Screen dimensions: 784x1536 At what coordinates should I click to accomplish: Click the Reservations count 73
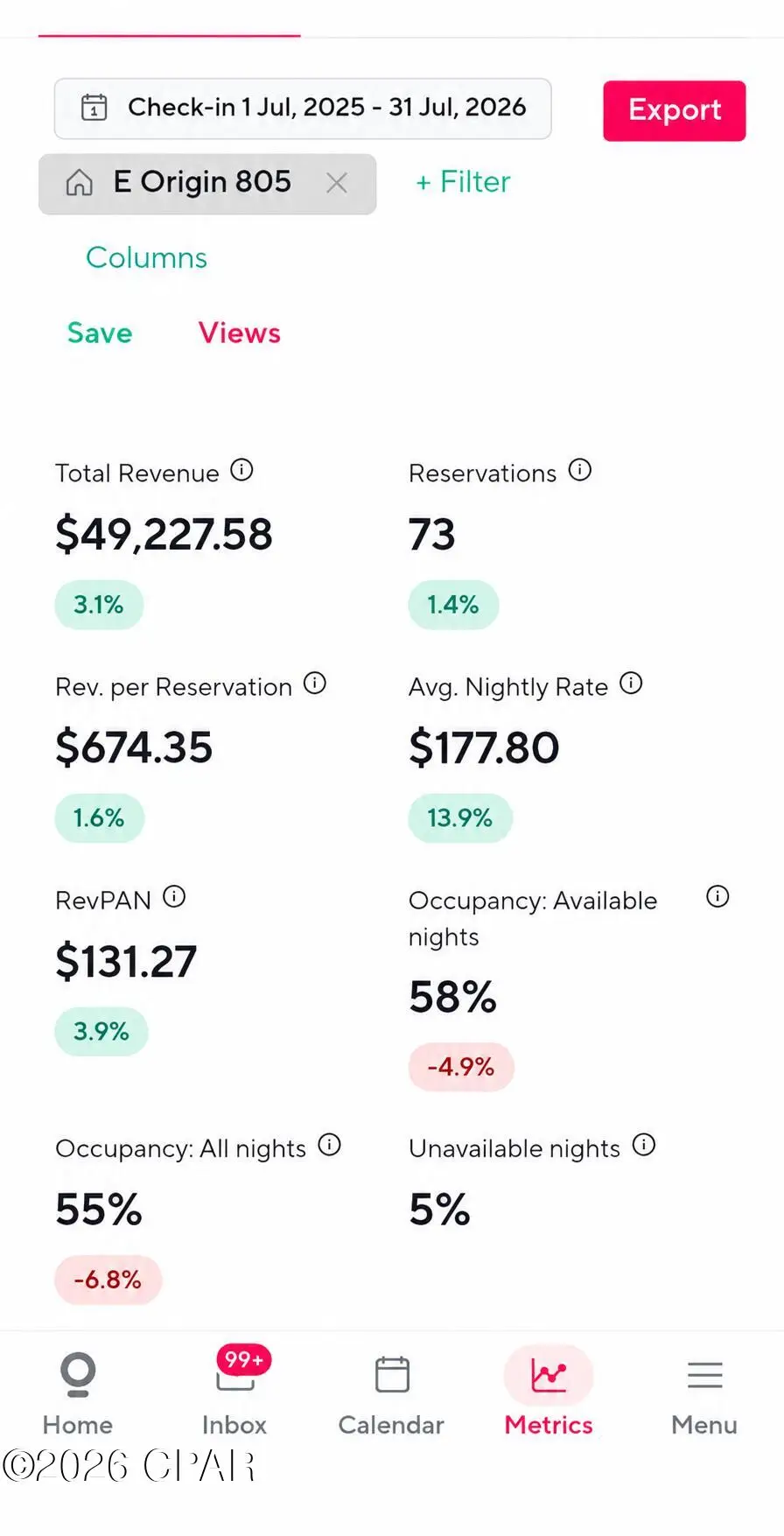pos(432,534)
